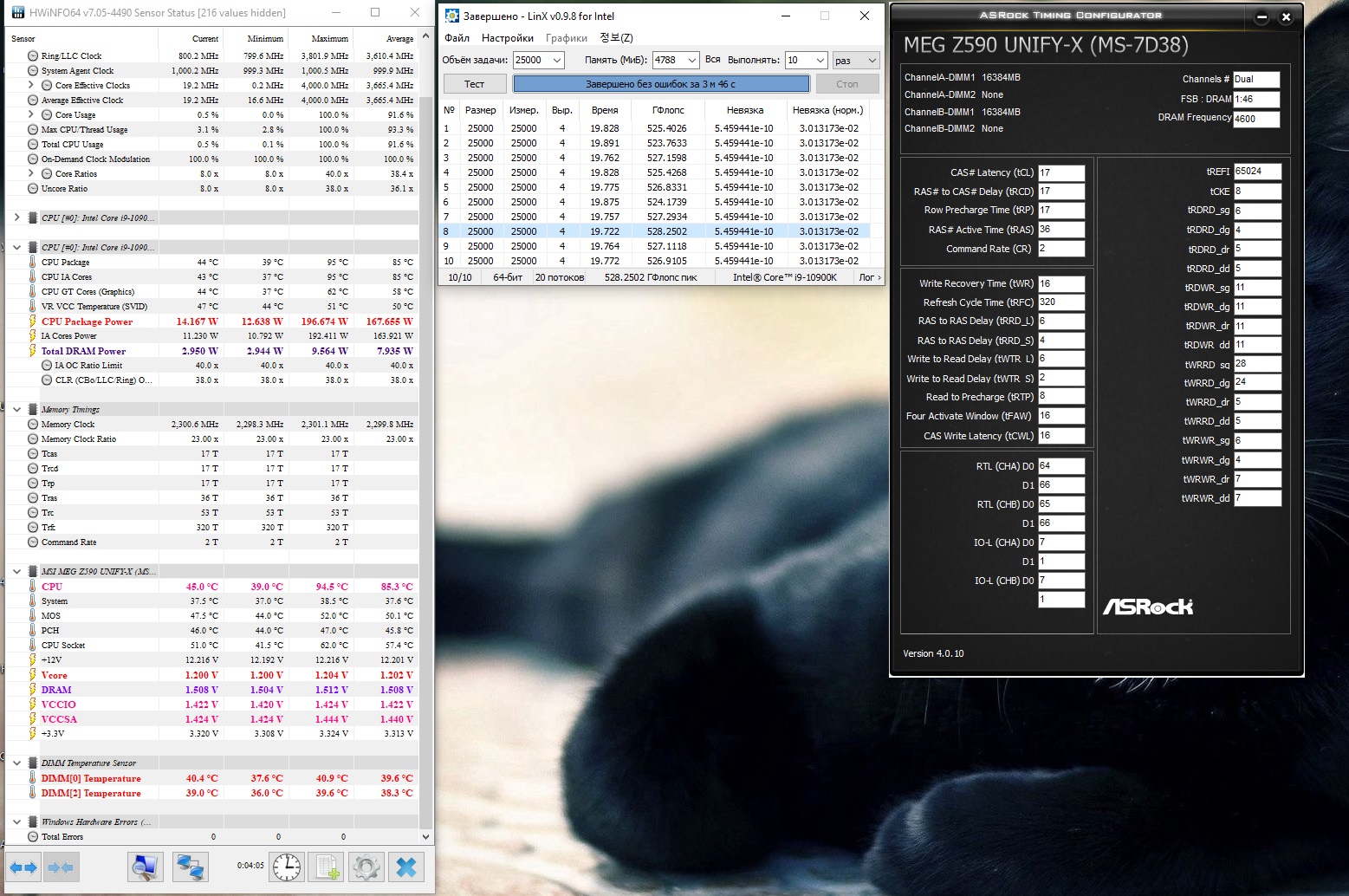Select the Uncore Ratio sensor row
This screenshot has height=896, width=1349.
pyautogui.click(x=212, y=188)
